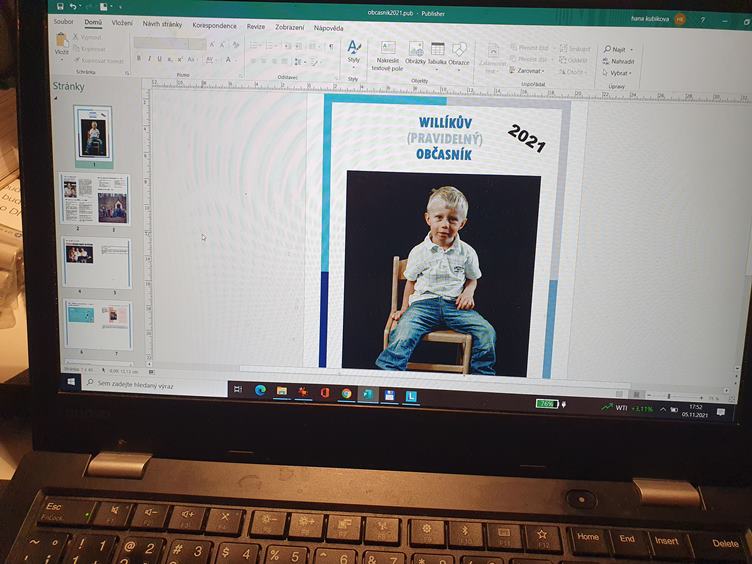Select pages 2-3 spread thumbnail

point(95,200)
